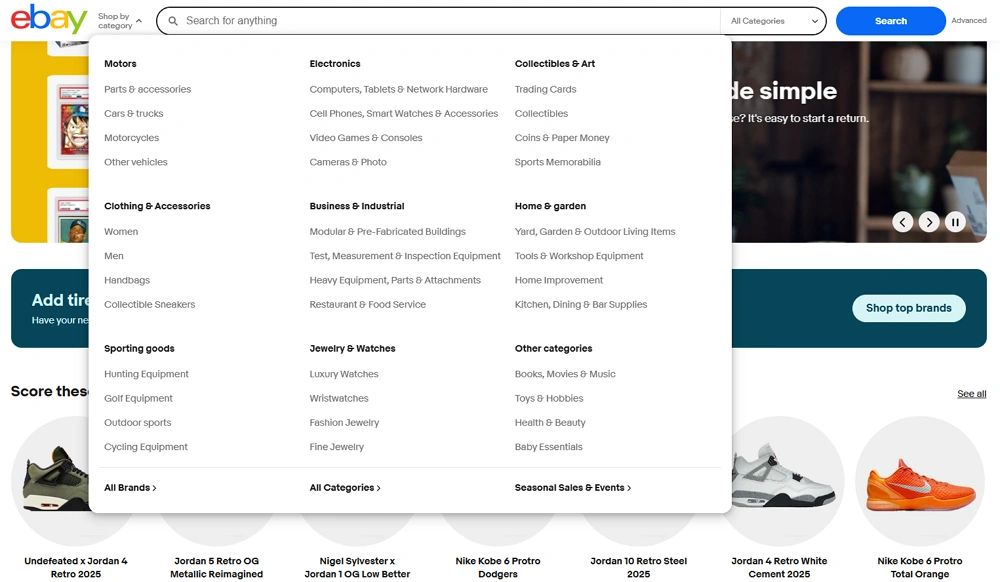Open the Electronics category heading
1000x582 pixels.
click(x=335, y=64)
